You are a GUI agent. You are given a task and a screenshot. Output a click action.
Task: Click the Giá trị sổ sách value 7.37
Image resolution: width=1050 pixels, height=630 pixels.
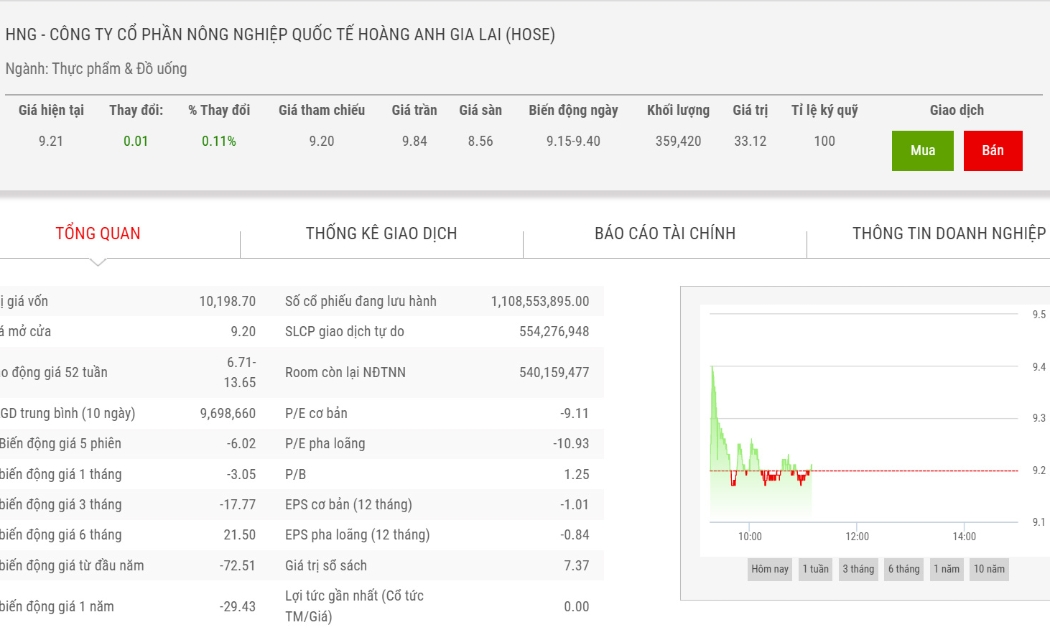[x=577, y=565]
